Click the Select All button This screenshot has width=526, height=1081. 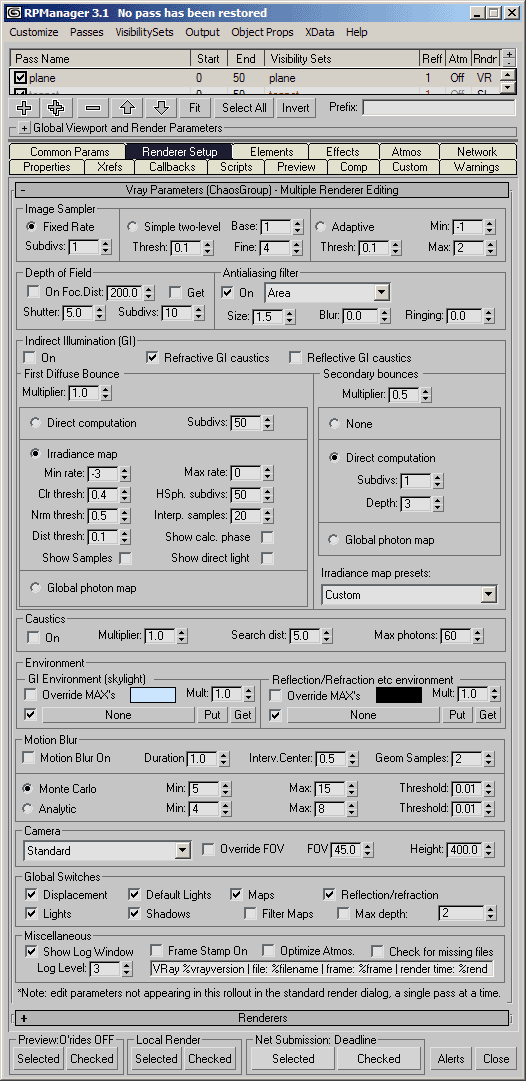tap(244, 108)
